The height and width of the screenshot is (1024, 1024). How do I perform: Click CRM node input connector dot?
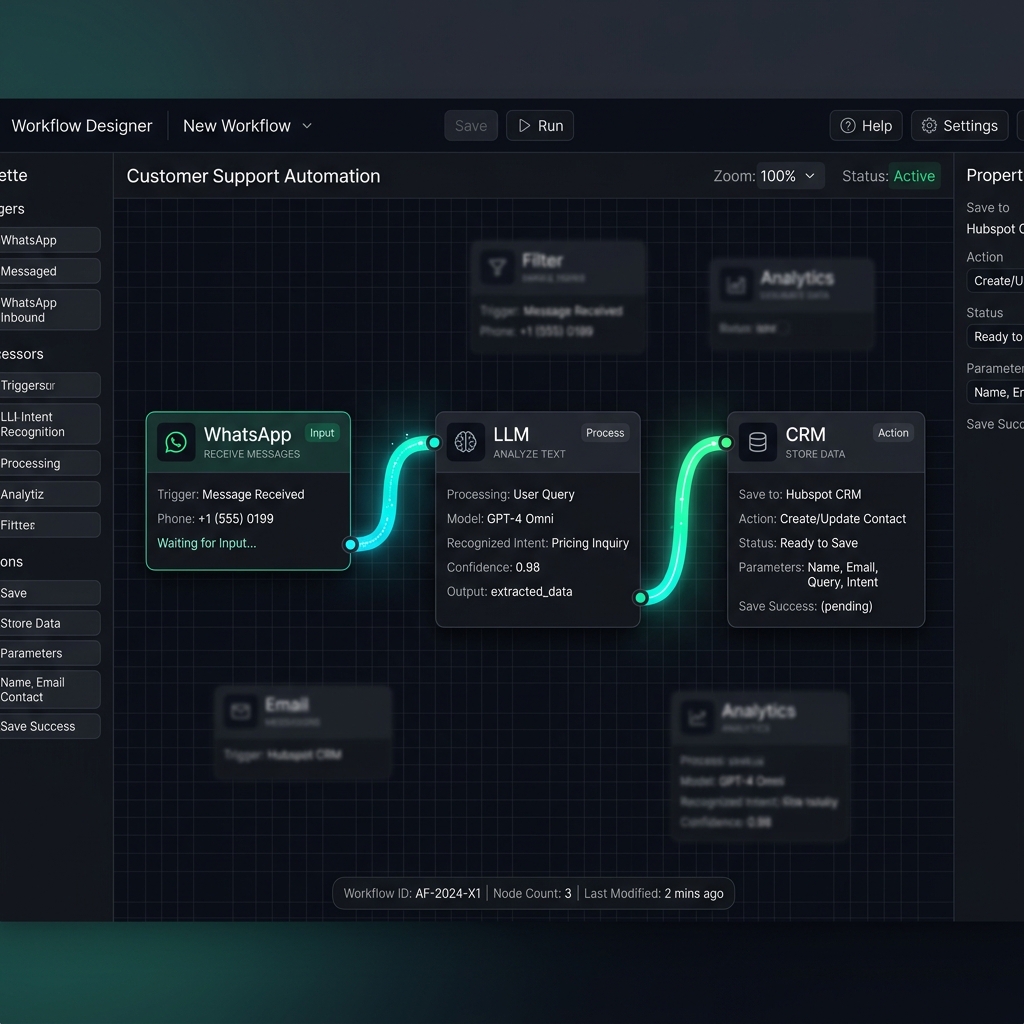(x=726, y=443)
